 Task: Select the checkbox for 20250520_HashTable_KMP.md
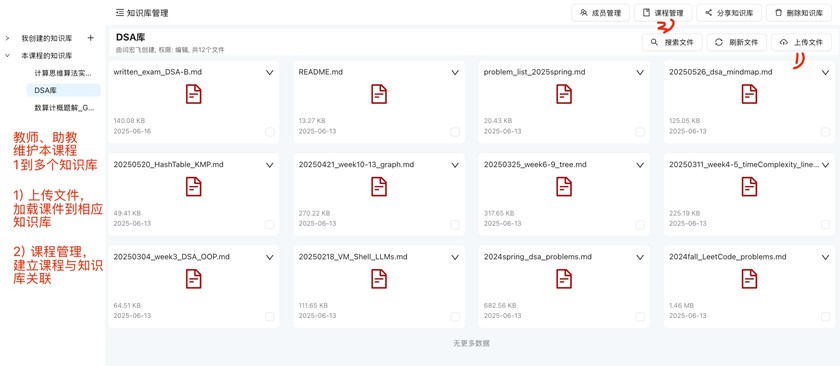[269, 224]
